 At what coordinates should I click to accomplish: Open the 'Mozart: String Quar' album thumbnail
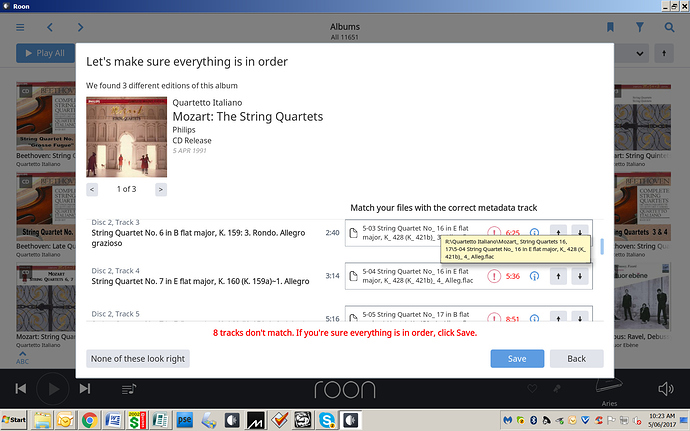point(46,297)
